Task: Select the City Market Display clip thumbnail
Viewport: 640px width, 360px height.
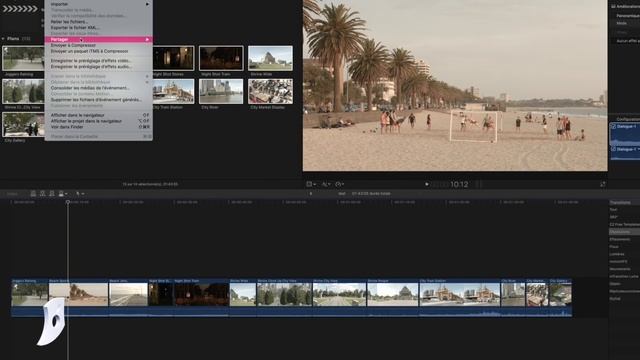Action: (270, 91)
